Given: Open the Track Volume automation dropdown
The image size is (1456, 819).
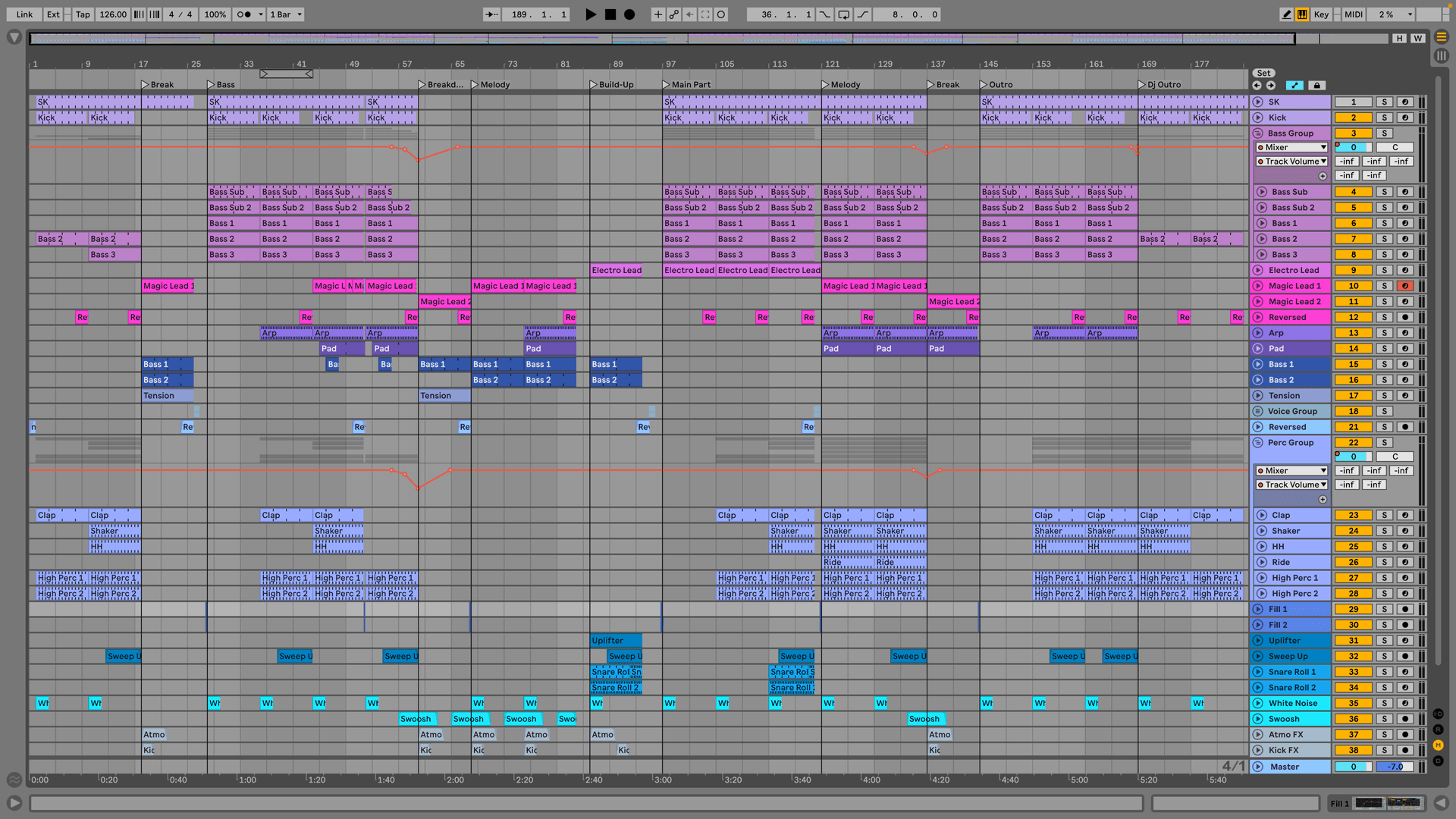Looking at the screenshot, I should tap(1290, 162).
